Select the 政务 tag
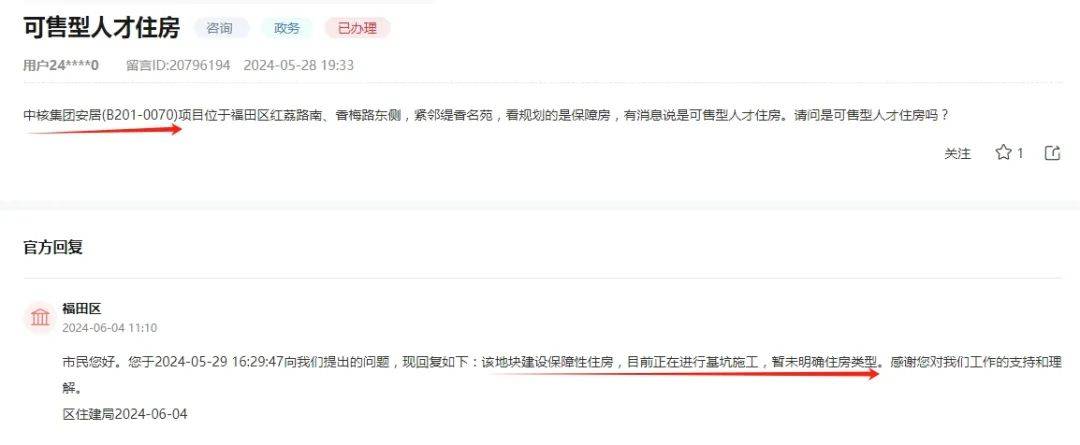This screenshot has width=1080, height=445. (x=287, y=28)
